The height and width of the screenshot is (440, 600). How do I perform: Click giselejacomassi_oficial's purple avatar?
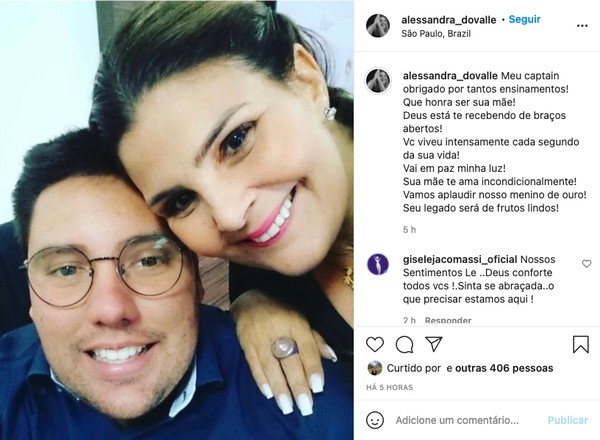coord(378,264)
